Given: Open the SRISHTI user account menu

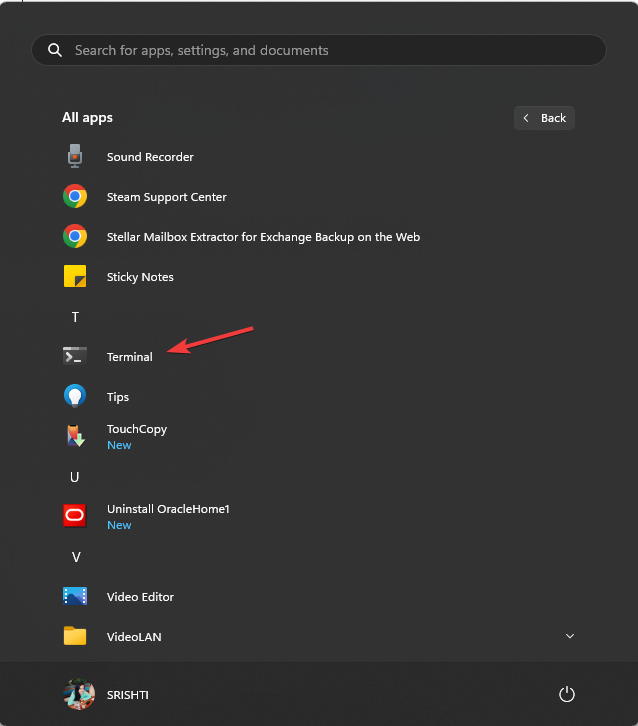Looking at the screenshot, I should [106, 695].
